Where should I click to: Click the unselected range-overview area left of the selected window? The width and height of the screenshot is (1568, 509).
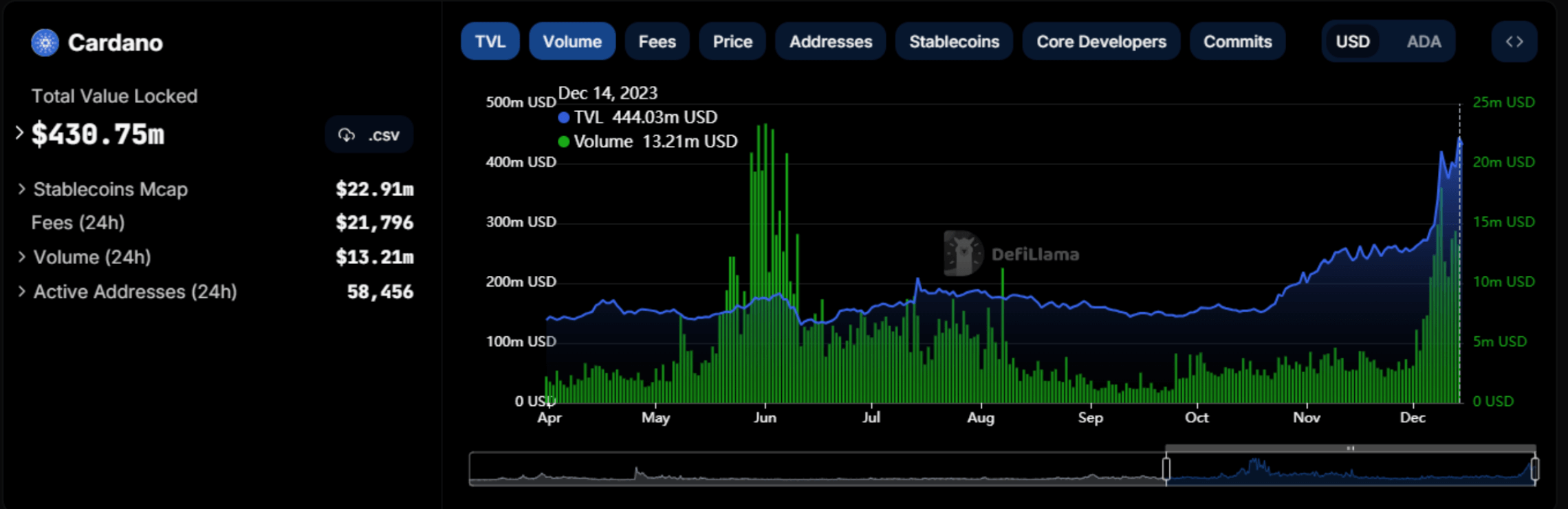click(x=817, y=469)
